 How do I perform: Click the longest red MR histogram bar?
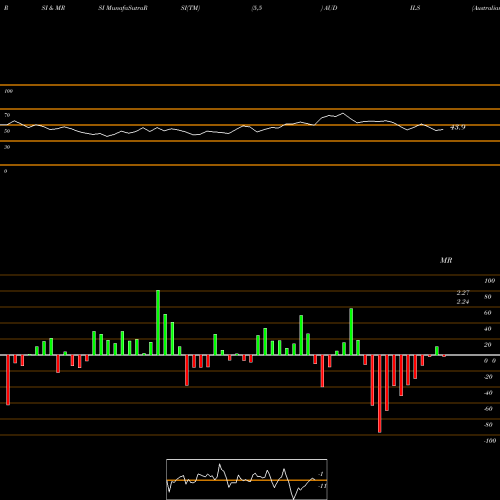[x=380, y=394]
